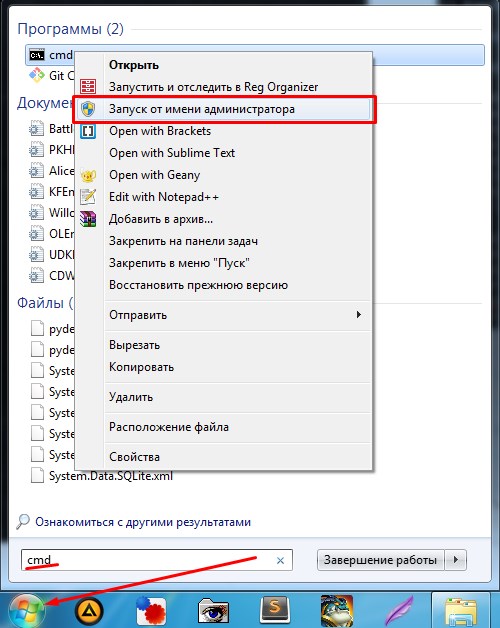Image resolution: width=500 pixels, height=628 pixels.
Task: Click the Программы (2) heading
Action: [x=71, y=29]
